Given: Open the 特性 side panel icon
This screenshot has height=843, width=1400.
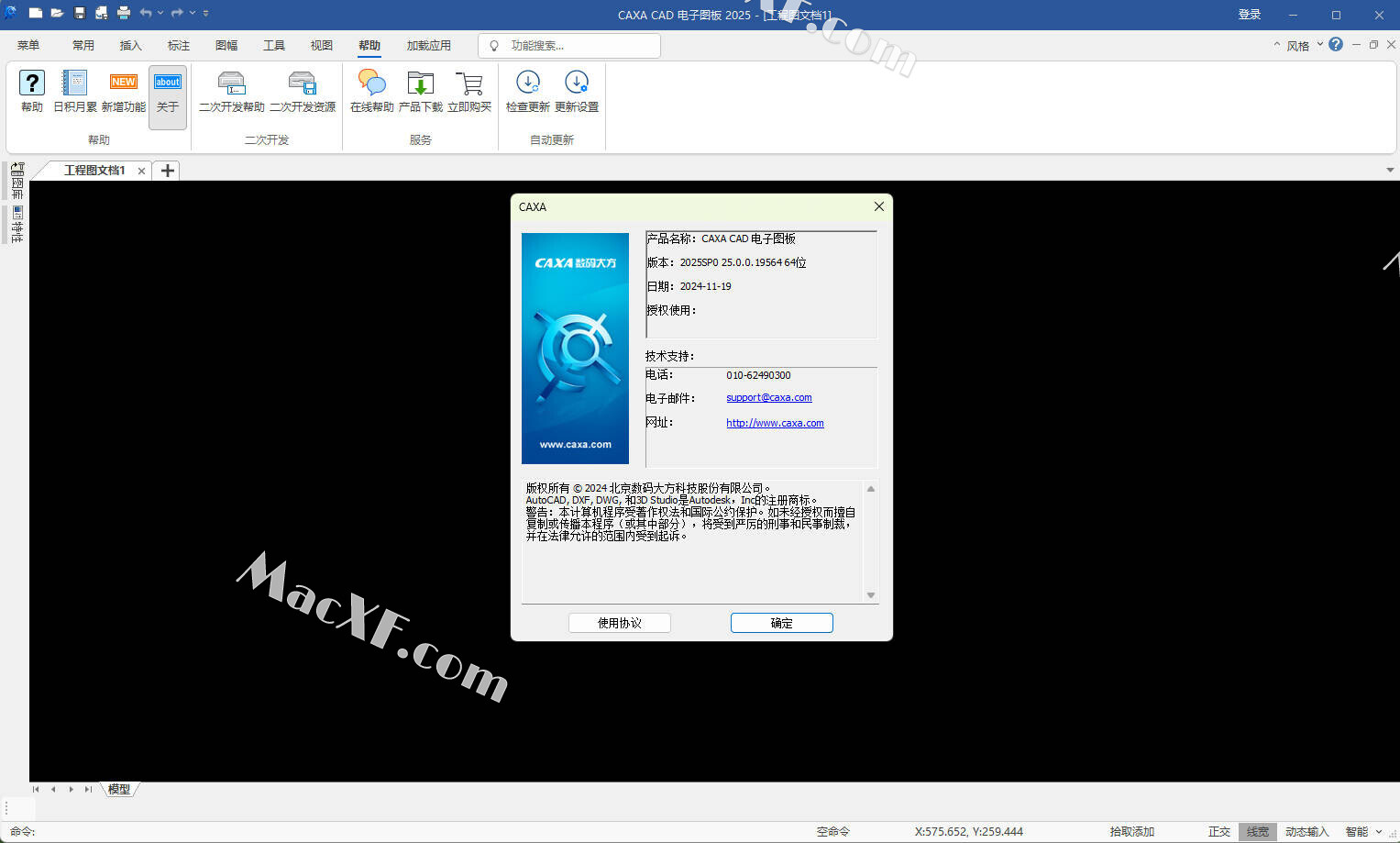Looking at the screenshot, I should click(x=17, y=224).
